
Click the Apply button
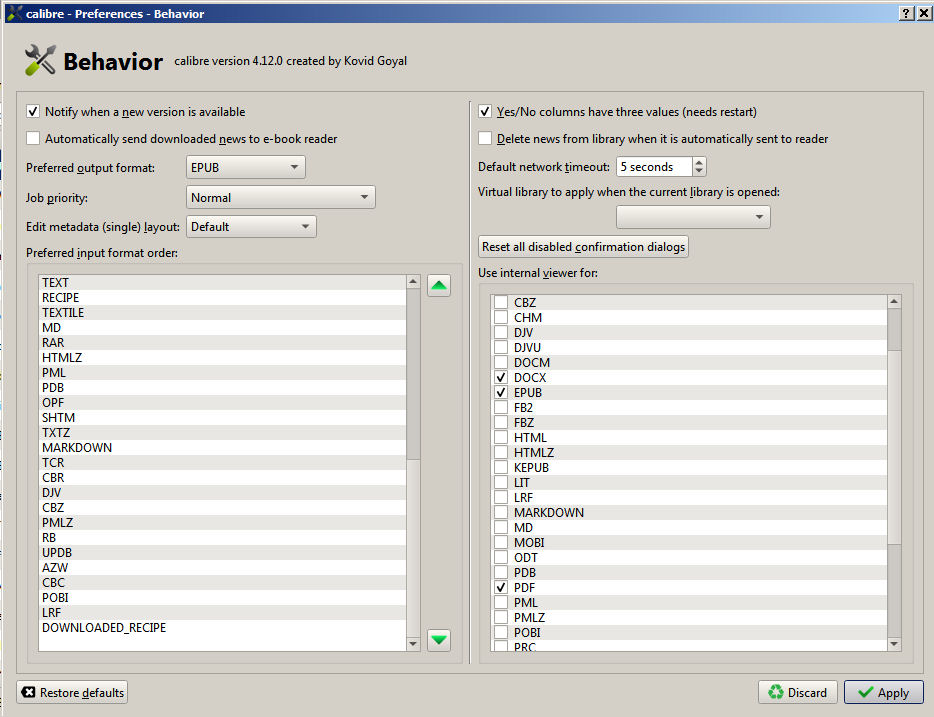click(883, 693)
